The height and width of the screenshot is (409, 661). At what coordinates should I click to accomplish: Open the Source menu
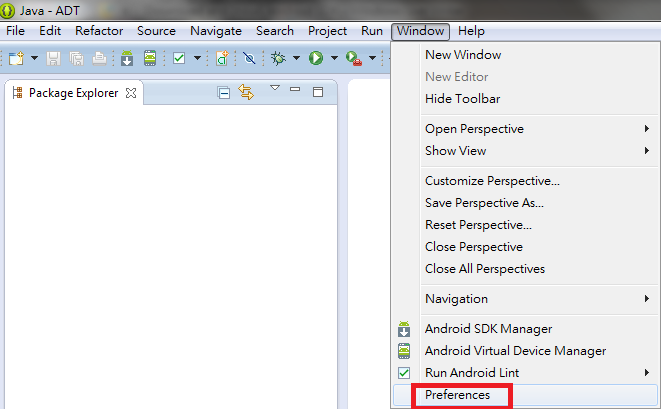tap(156, 31)
